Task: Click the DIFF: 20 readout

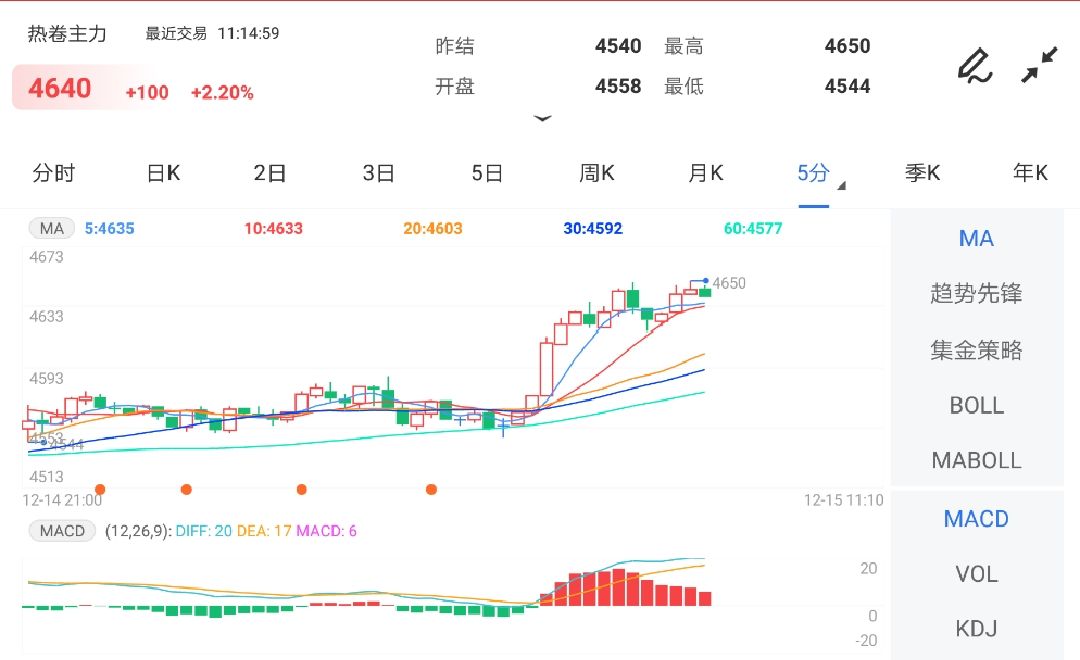Action: [204, 530]
